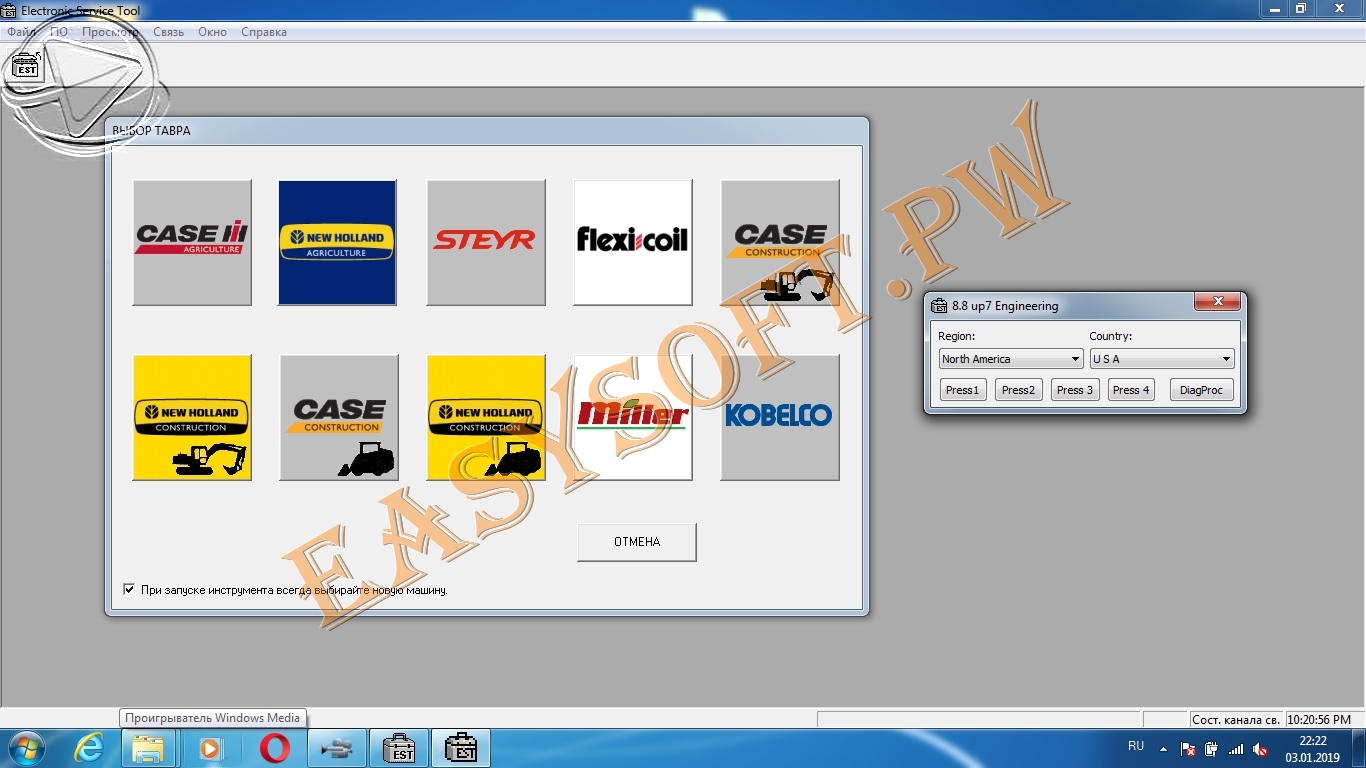
Task: Toggle always select new machine checkbox
Action: coord(129,590)
